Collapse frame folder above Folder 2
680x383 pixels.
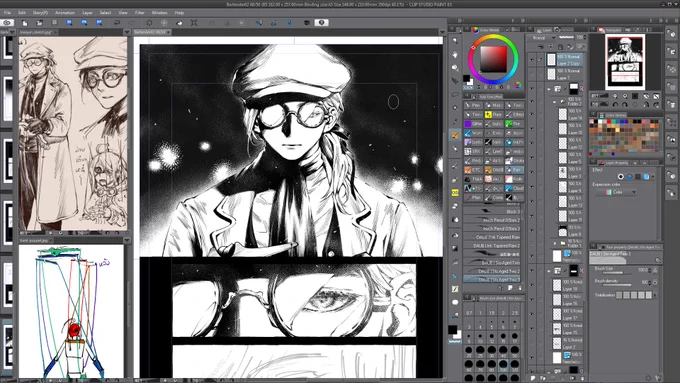(x=549, y=88)
